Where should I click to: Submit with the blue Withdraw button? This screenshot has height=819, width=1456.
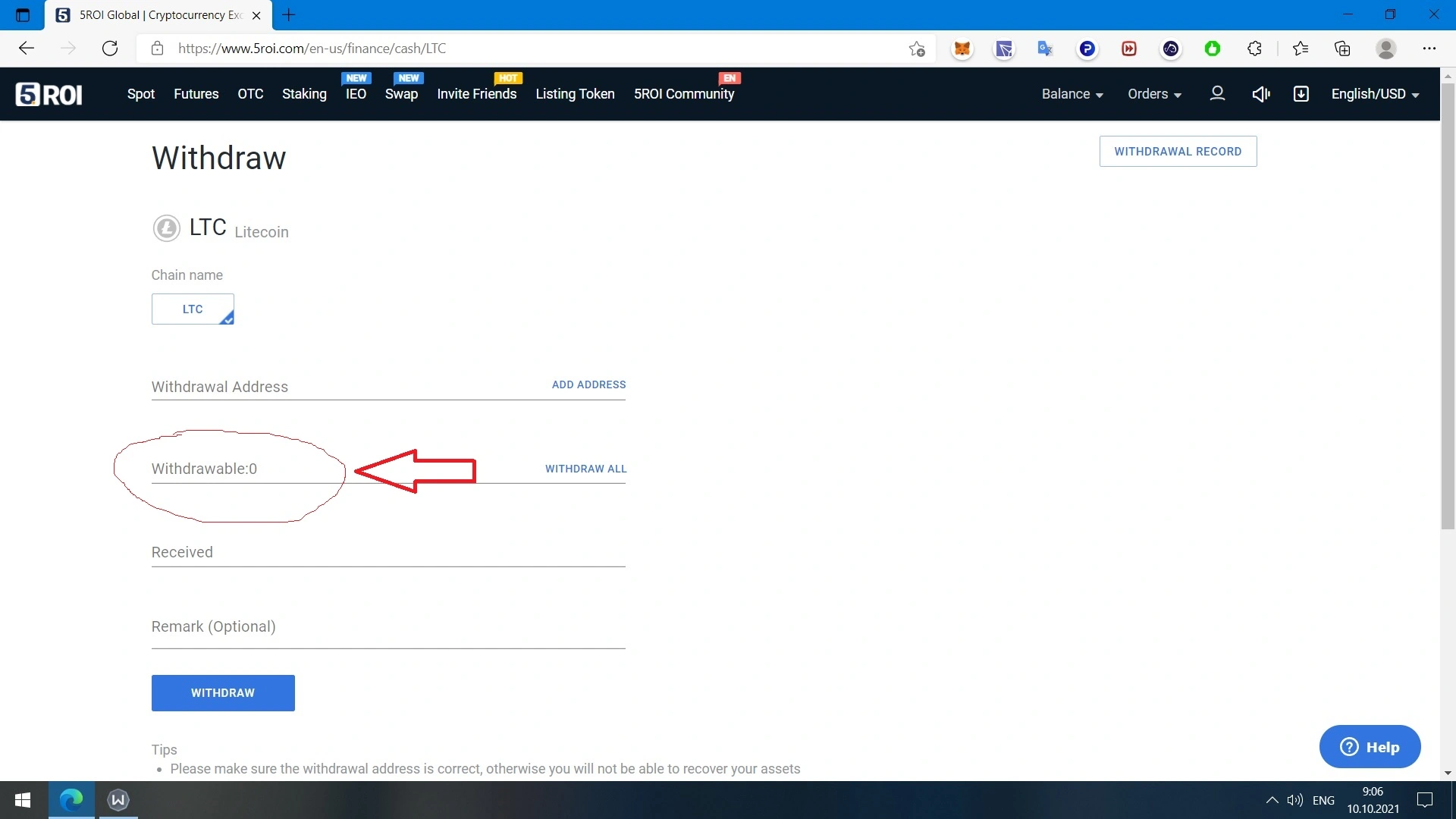click(x=223, y=693)
